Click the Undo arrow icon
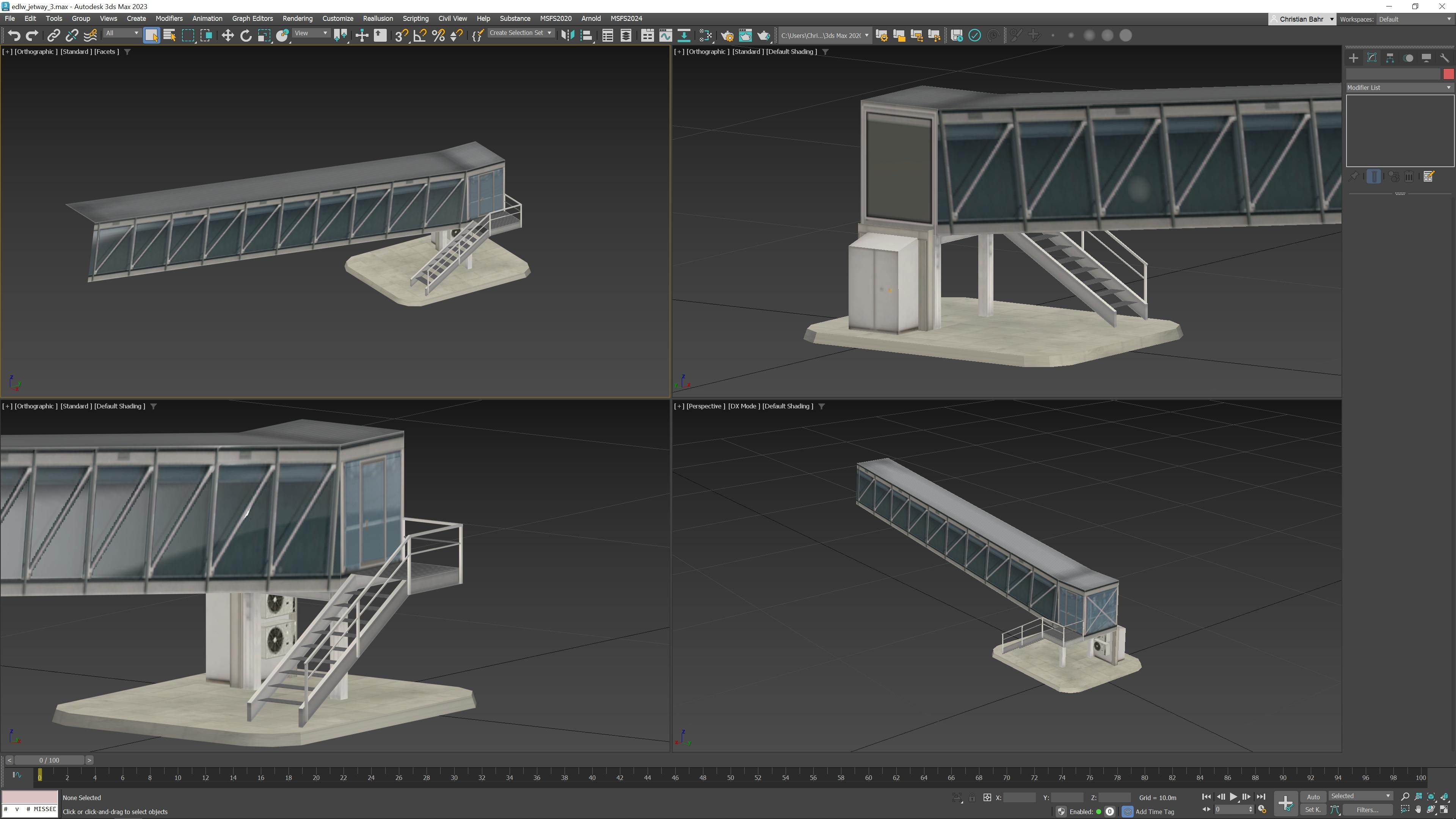Screen dimensions: 1456x819 (x=14, y=36)
